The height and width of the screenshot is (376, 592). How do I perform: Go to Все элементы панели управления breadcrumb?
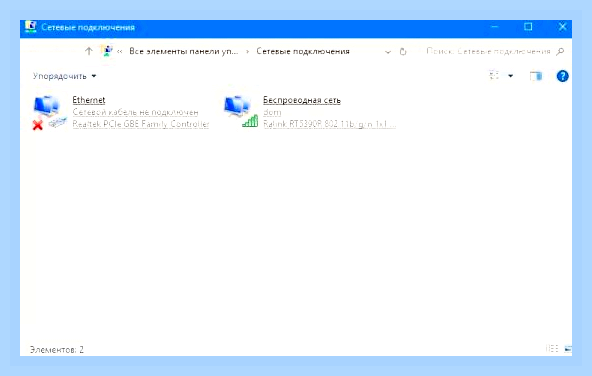tap(183, 51)
